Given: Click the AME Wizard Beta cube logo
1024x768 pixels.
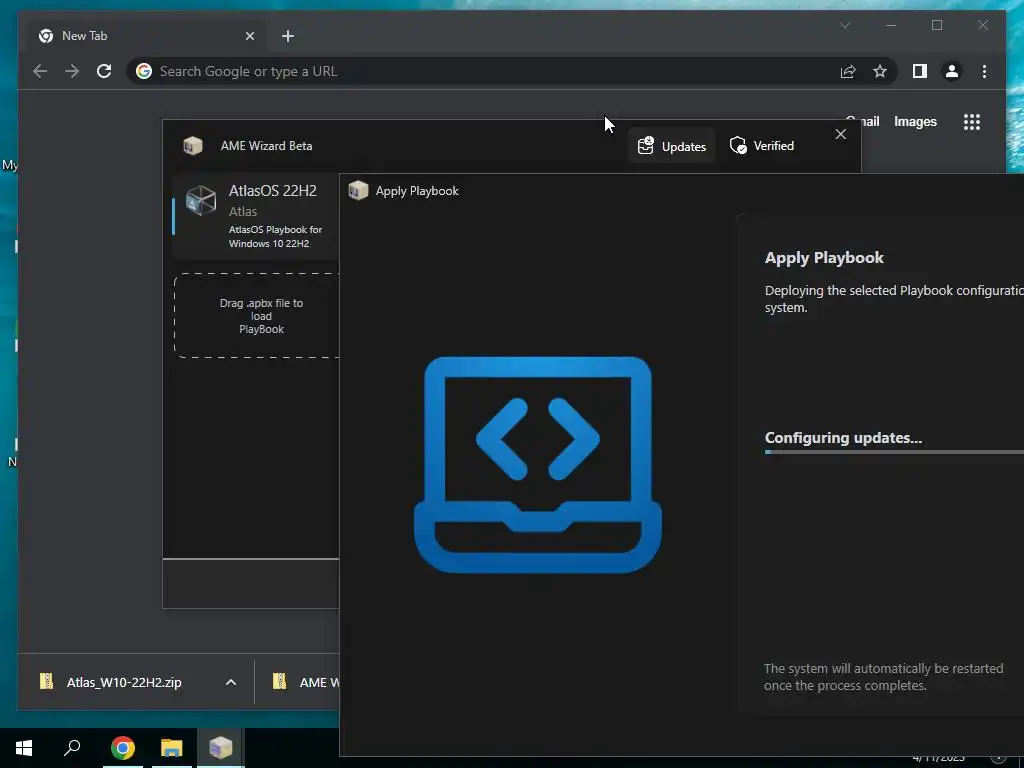Looking at the screenshot, I should [193, 146].
